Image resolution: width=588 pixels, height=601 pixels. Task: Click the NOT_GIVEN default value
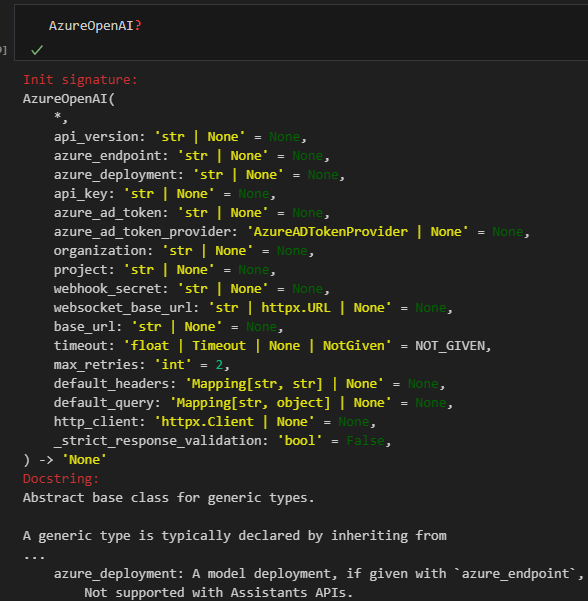450,346
